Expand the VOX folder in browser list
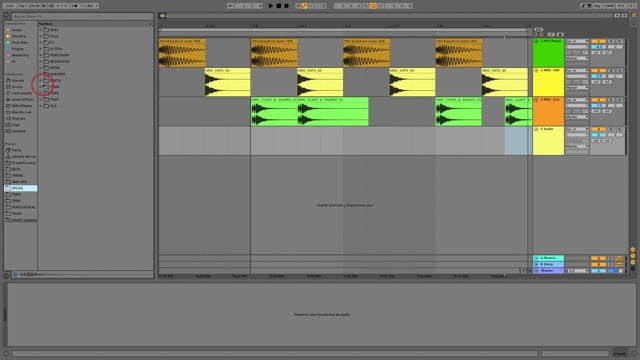The width and height of the screenshot is (640, 360). tap(40, 106)
